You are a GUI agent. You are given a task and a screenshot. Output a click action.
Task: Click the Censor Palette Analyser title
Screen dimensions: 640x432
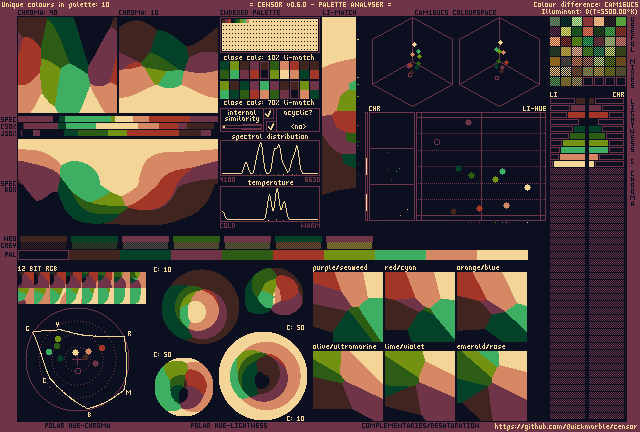coord(320,5)
